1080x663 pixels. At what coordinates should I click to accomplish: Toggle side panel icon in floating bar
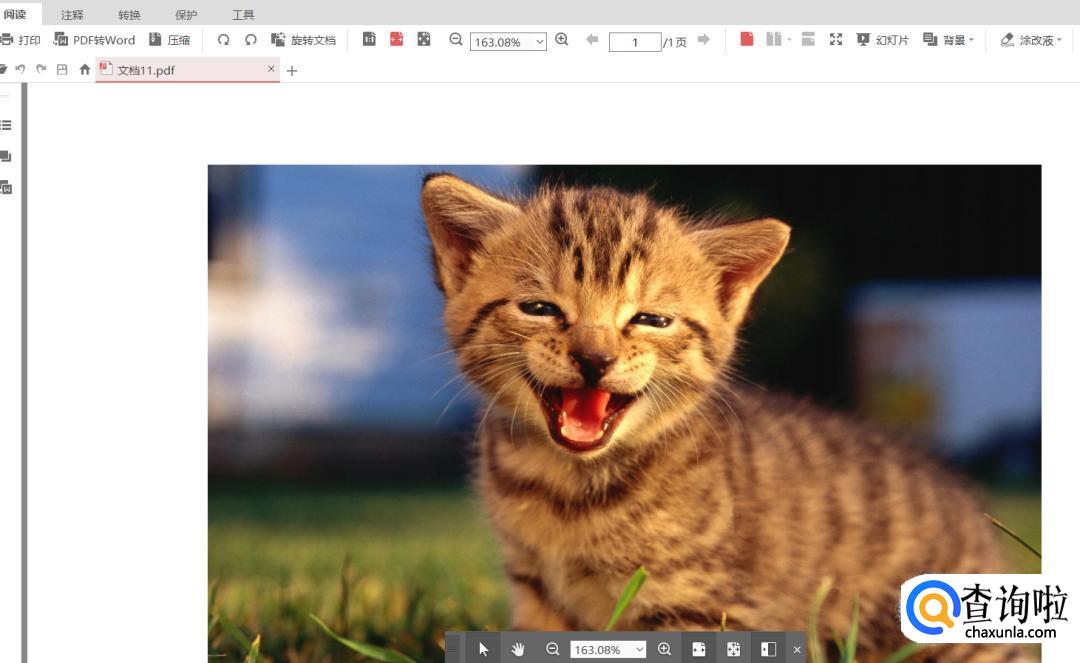click(x=768, y=649)
